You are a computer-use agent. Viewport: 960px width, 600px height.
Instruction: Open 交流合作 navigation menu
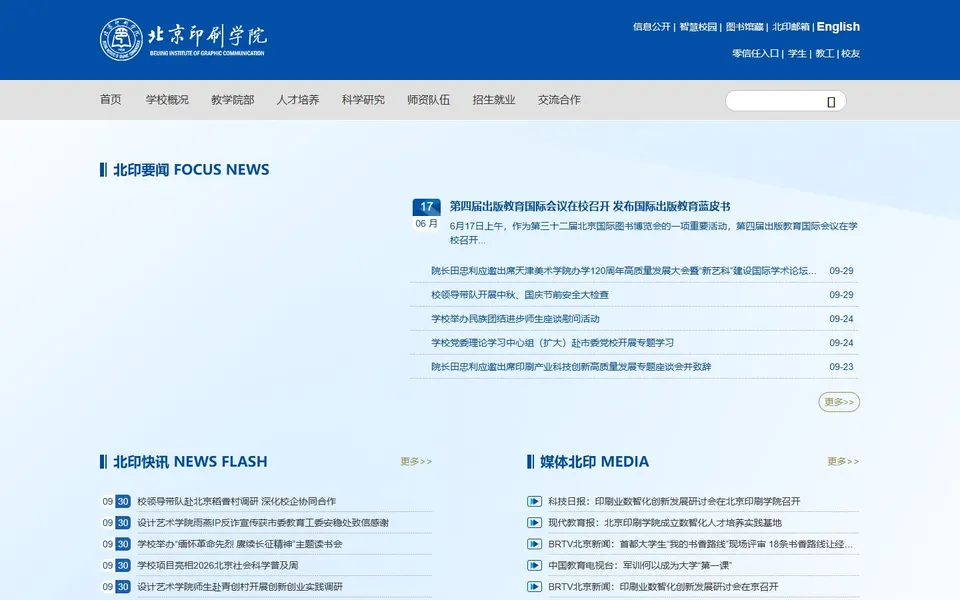click(x=559, y=99)
